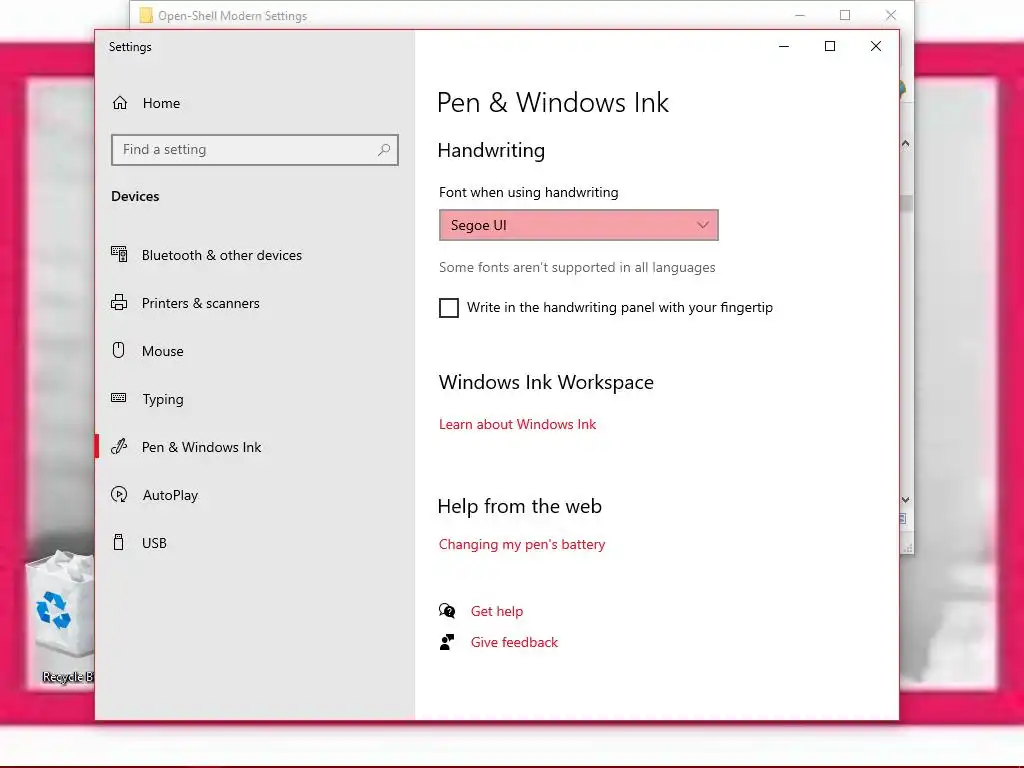The height and width of the screenshot is (768, 1024).
Task: Close the Settings window
Action: click(x=876, y=46)
